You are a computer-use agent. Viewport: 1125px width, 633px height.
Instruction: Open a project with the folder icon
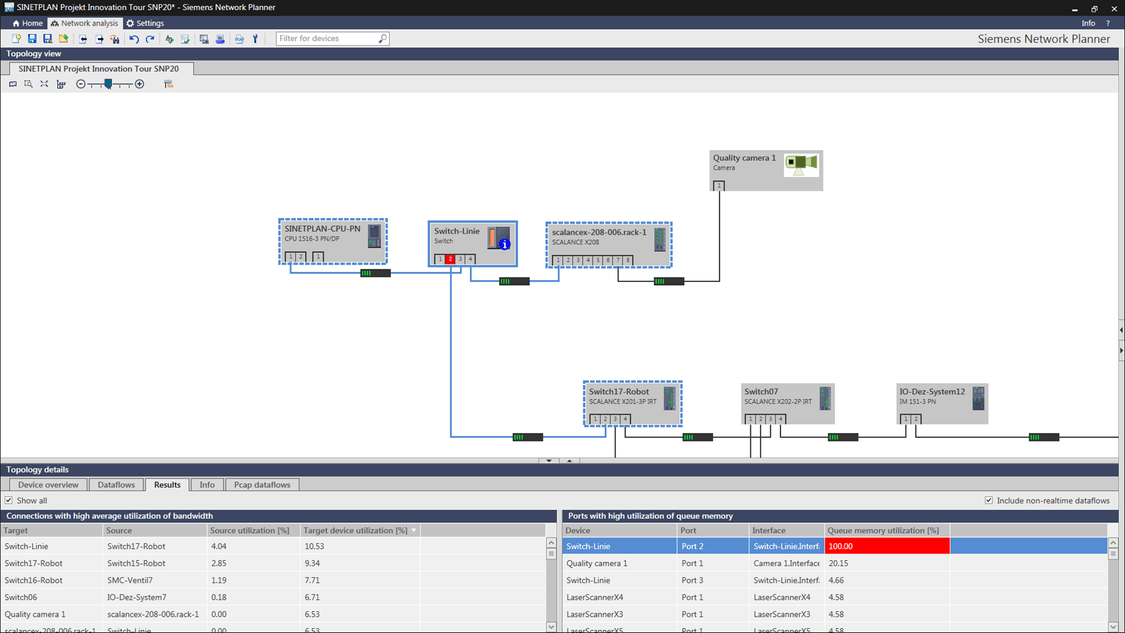[64, 39]
